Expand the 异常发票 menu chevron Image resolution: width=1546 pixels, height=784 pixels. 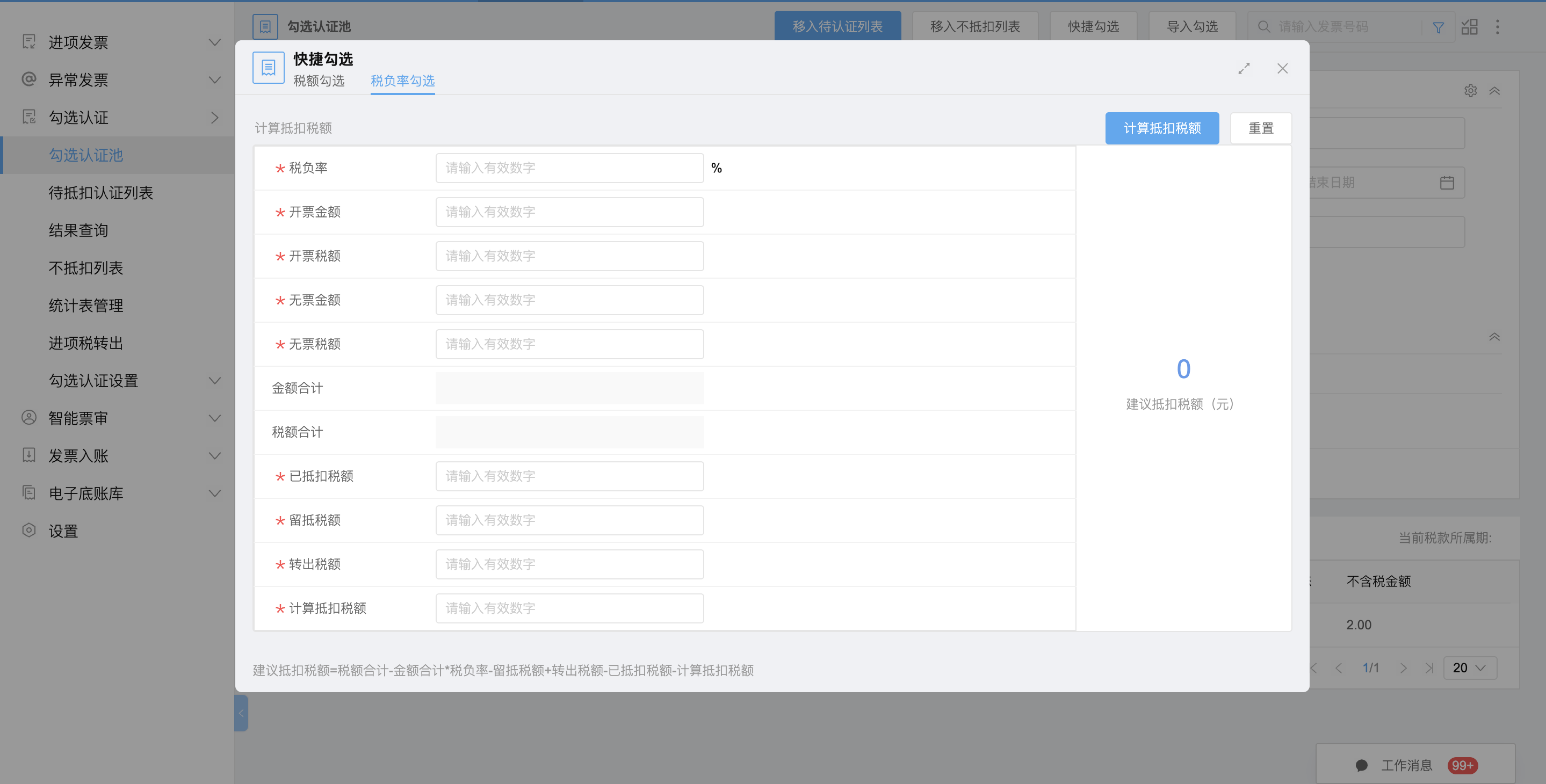pos(214,79)
